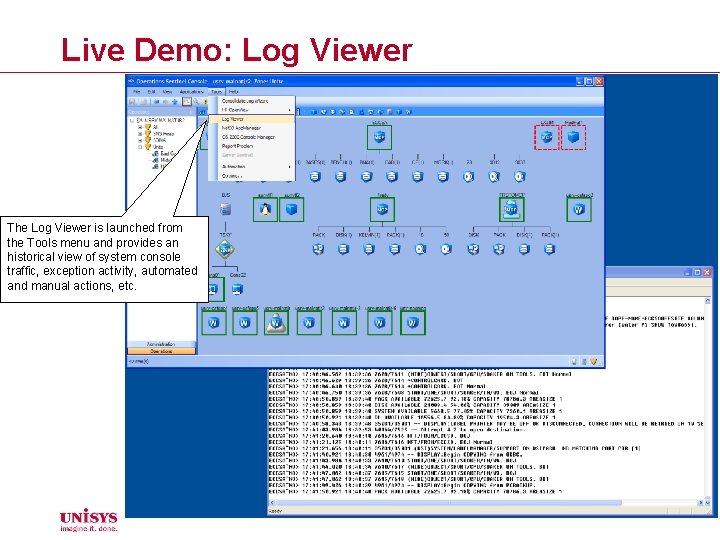This screenshot has height=540, width=720.
Task: Click the blue up-arrow toolbar icon
Action: click(174, 101)
